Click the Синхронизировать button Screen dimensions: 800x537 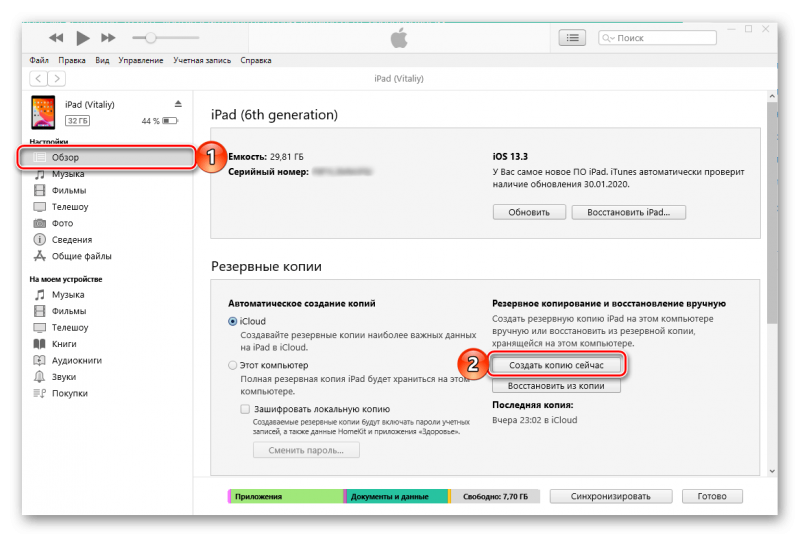(x=610, y=496)
